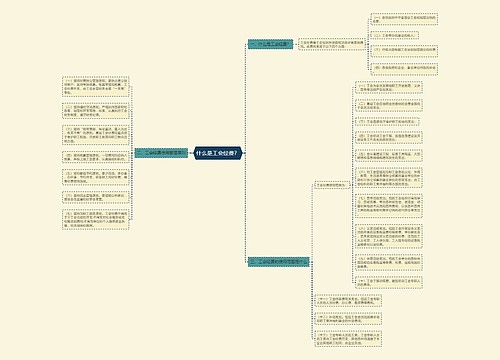Image resolution: width=500 pixels, height=360 pixels.
Task: Click the node 工会经费使用范围为
Action: 331,185
